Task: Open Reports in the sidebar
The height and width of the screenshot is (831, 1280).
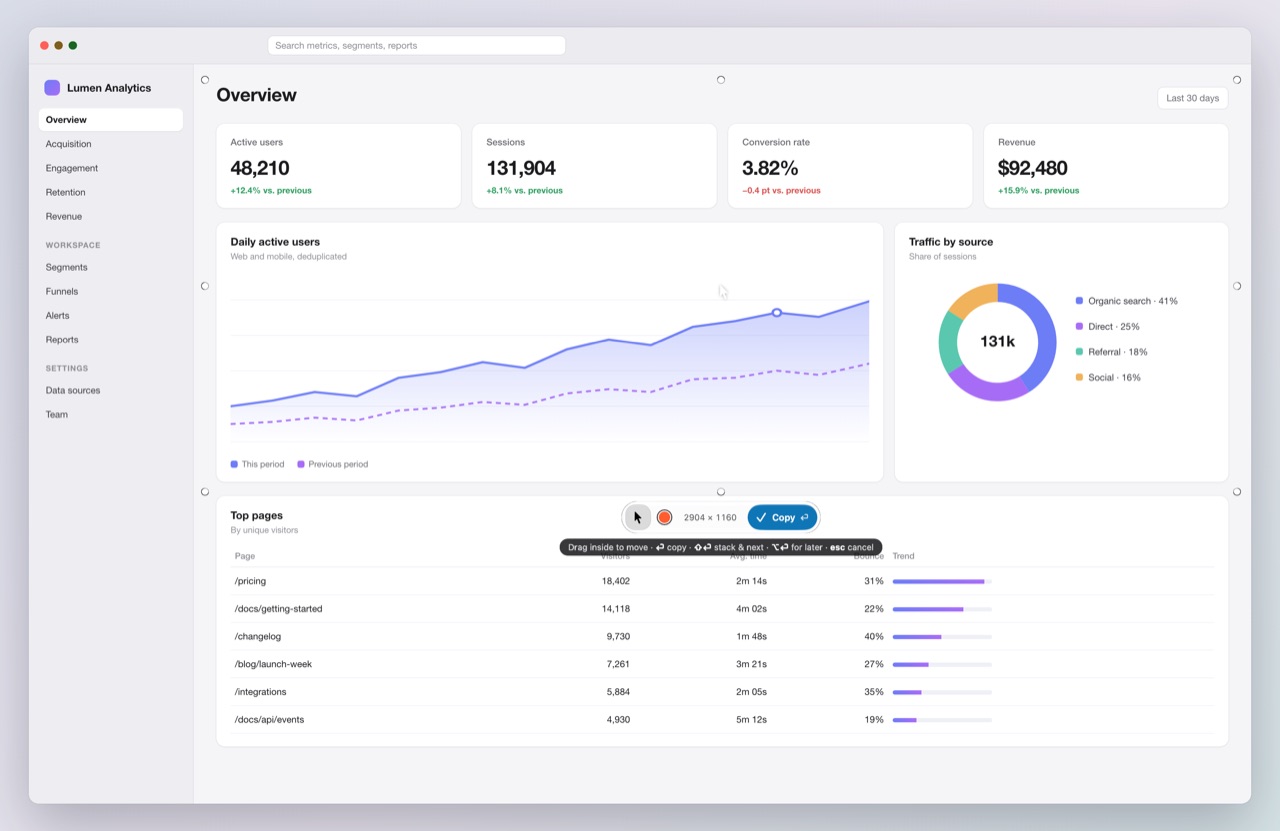Action: click(111, 339)
